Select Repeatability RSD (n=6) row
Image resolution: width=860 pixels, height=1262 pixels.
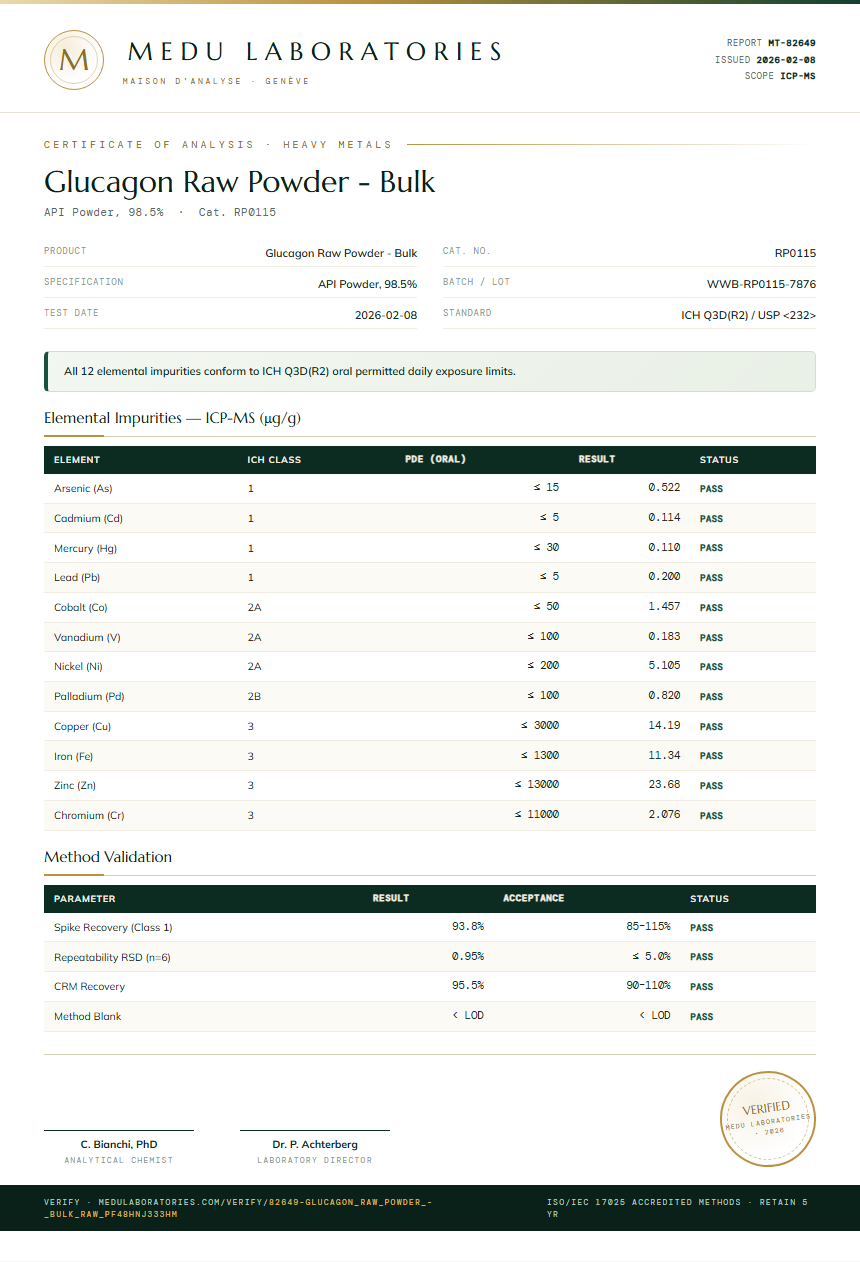(x=430, y=957)
